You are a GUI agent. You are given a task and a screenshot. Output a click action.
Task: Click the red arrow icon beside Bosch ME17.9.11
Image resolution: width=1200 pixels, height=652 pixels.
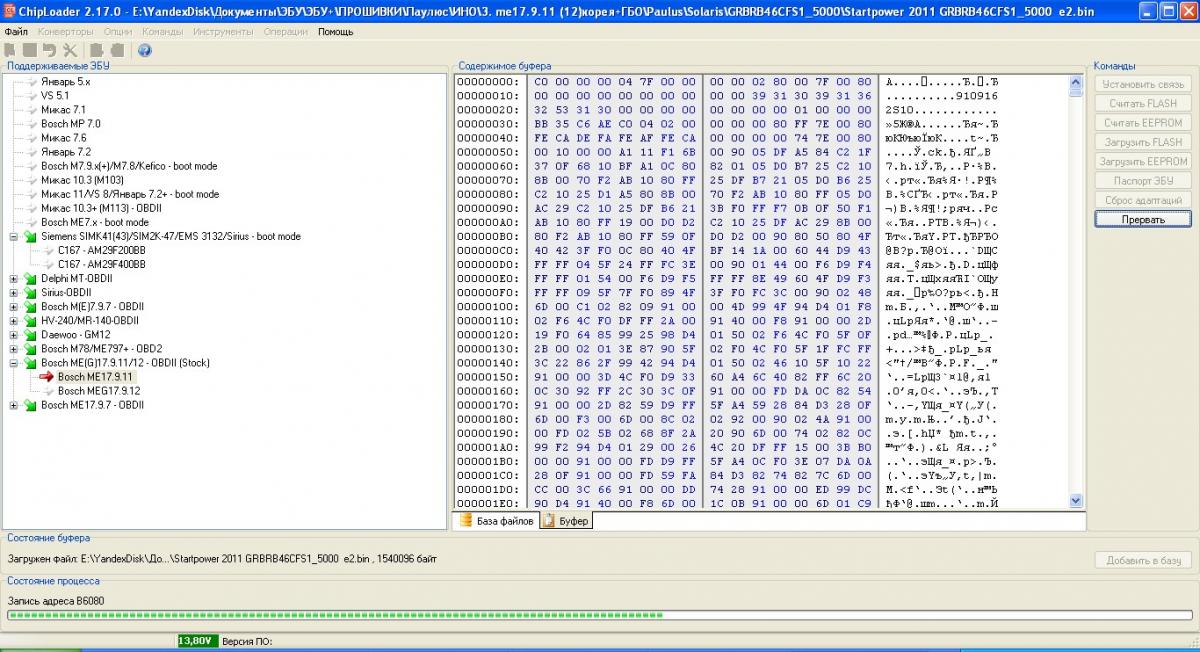coord(46,377)
